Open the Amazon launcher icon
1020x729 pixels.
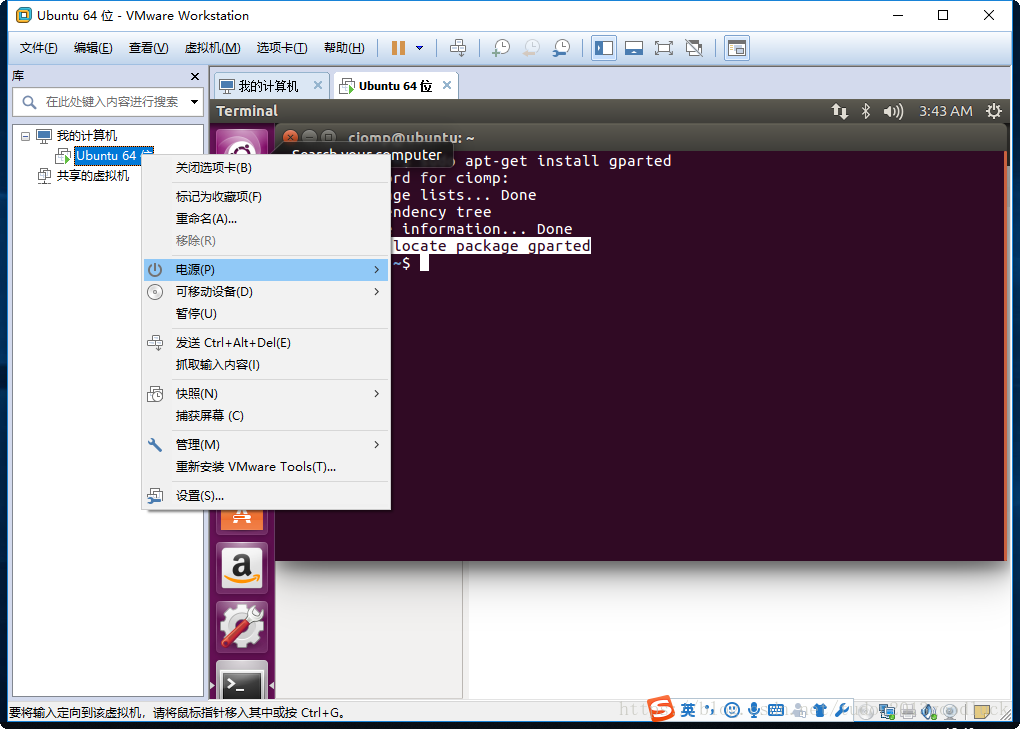point(242,568)
